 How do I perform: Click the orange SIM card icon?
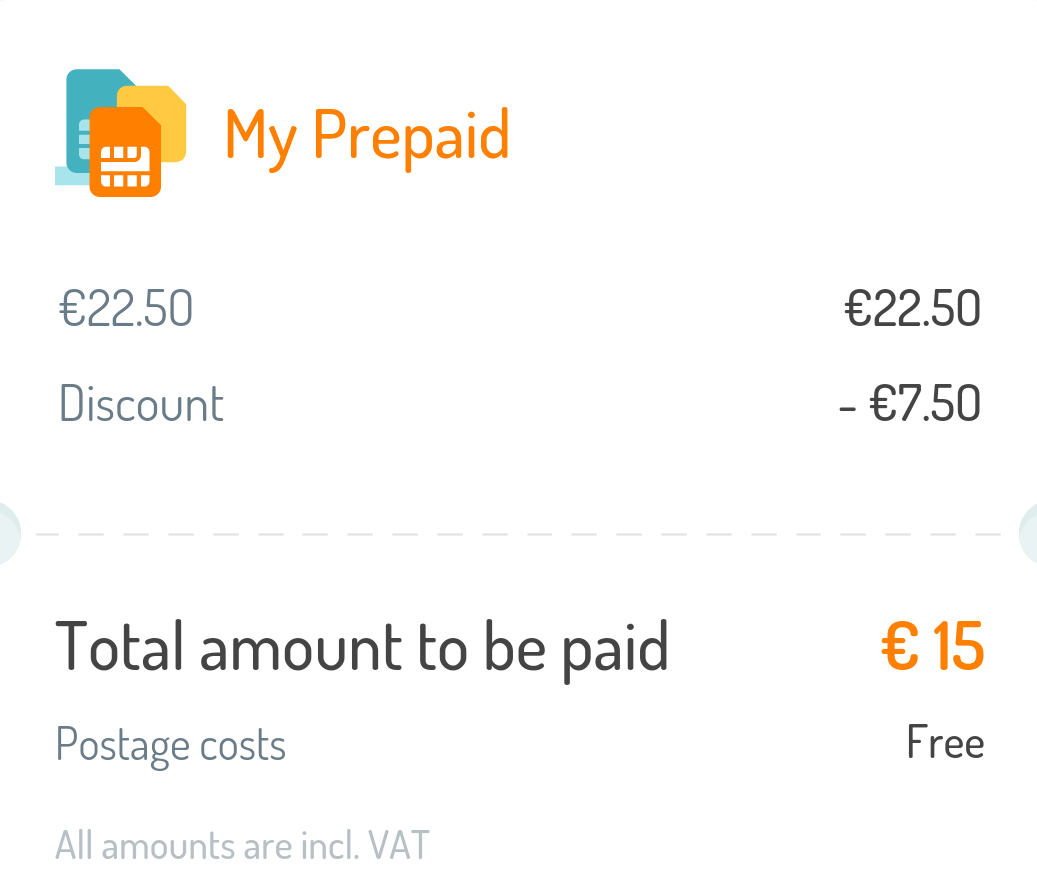coord(125,151)
